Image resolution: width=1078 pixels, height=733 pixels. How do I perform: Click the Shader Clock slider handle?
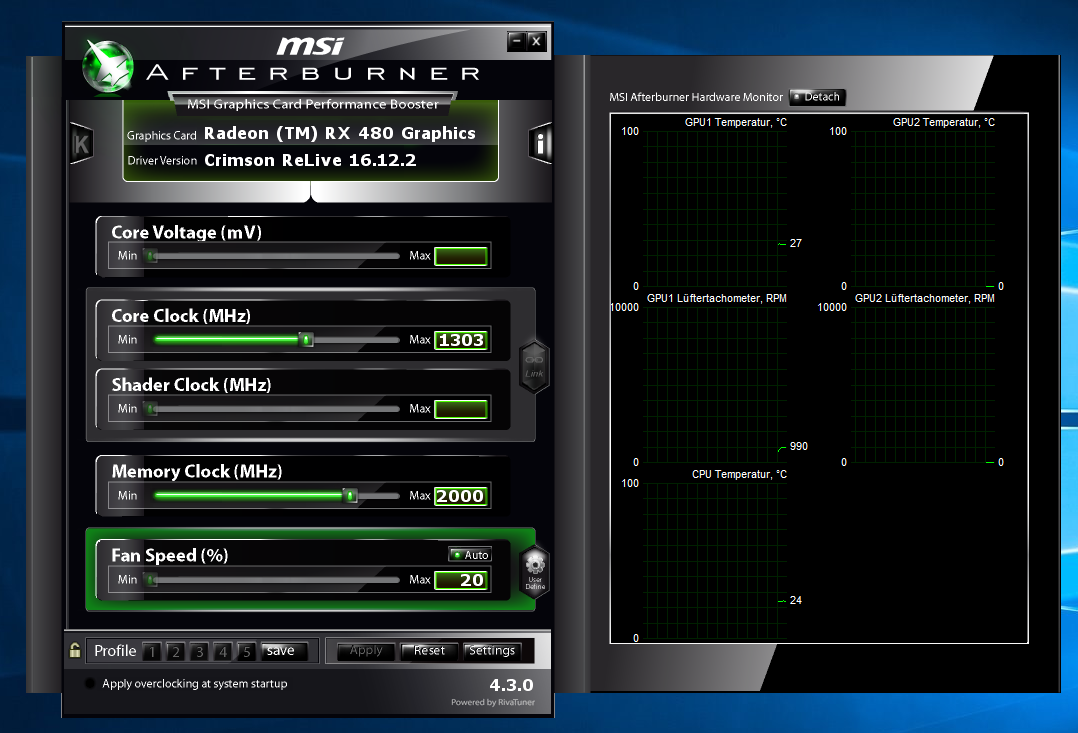pos(152,409)
